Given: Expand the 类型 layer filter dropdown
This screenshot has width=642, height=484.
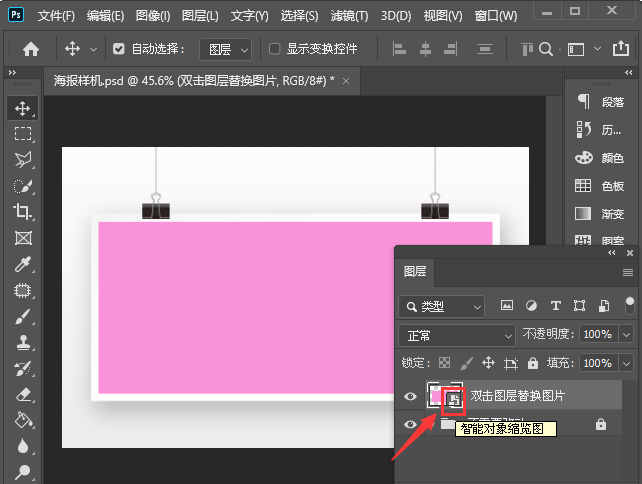Looking at the screenshot, I should (x=441, y=306).
